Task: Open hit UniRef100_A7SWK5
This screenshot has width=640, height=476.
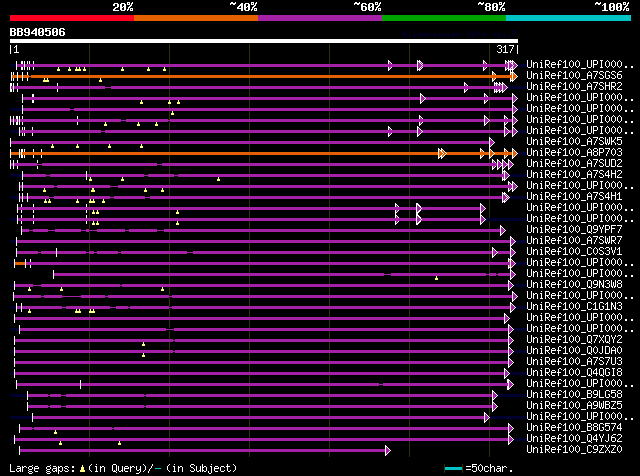Action: click(x=574, y=142)
